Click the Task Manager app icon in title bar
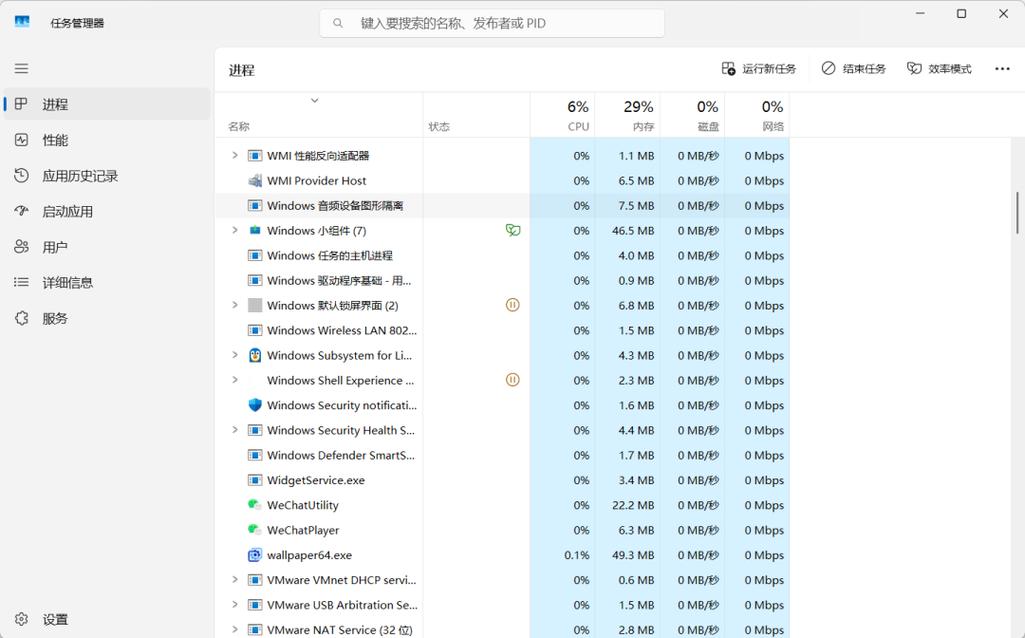This screenshot has width=1025, height=638. click(22, 22)
